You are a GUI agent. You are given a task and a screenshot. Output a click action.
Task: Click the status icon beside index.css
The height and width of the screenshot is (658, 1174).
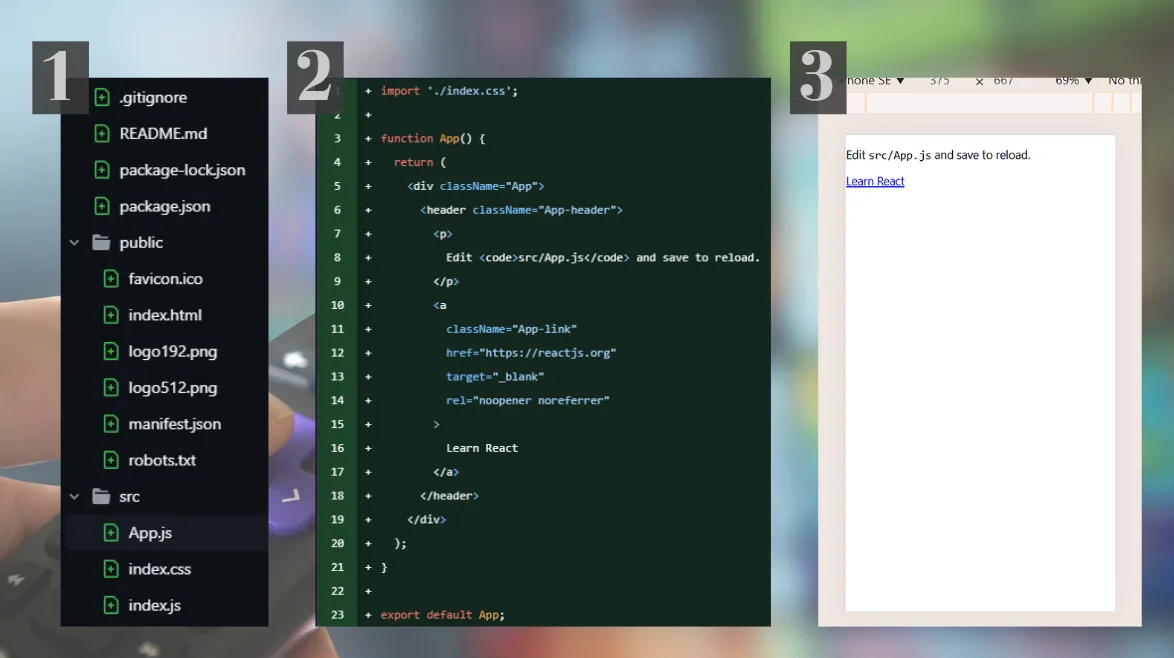tap(110, 569)
